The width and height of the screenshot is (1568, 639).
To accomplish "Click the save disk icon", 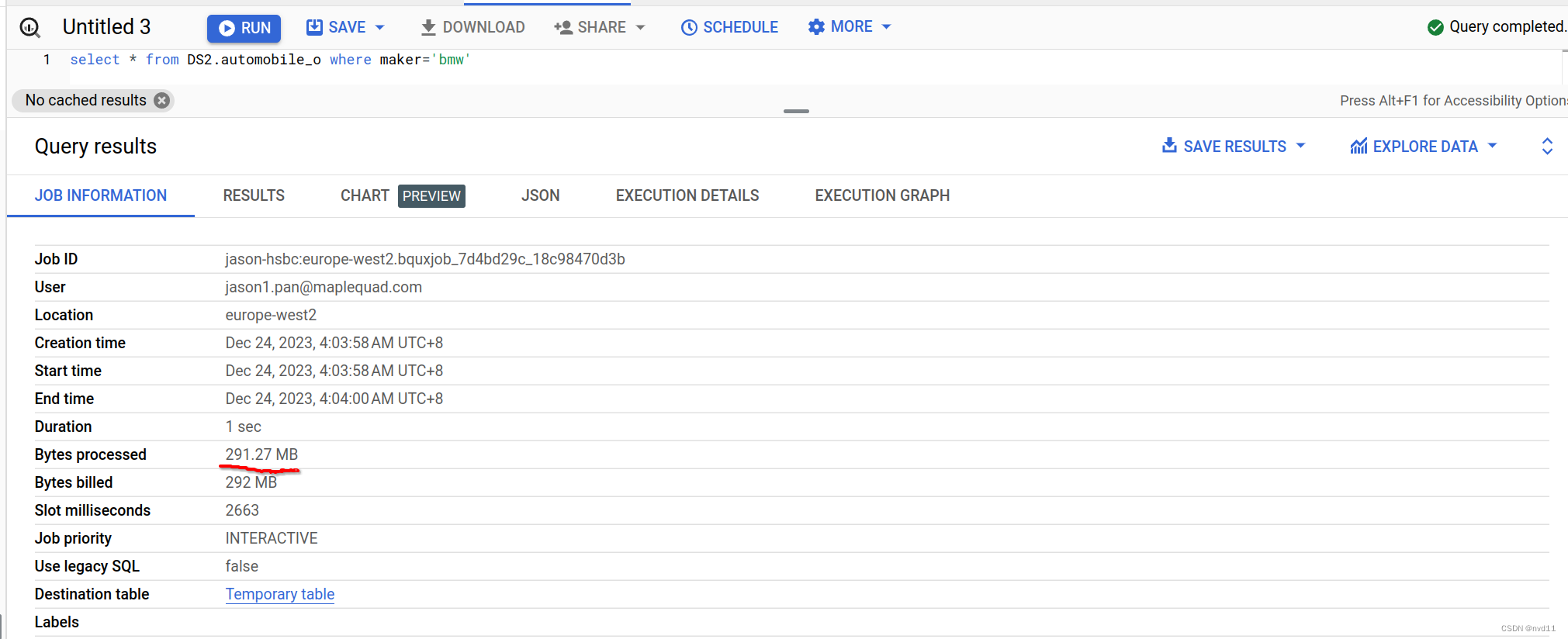I will click(x=314, y=27).
